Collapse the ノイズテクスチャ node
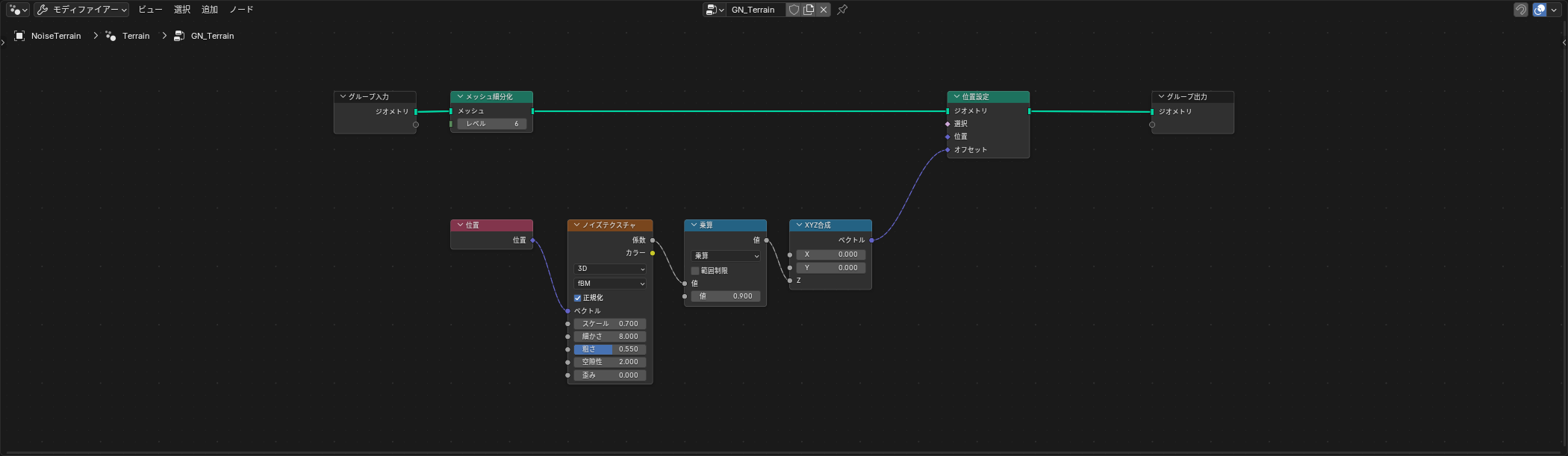This screenshot has height=456, width=1568. (576, 225)
